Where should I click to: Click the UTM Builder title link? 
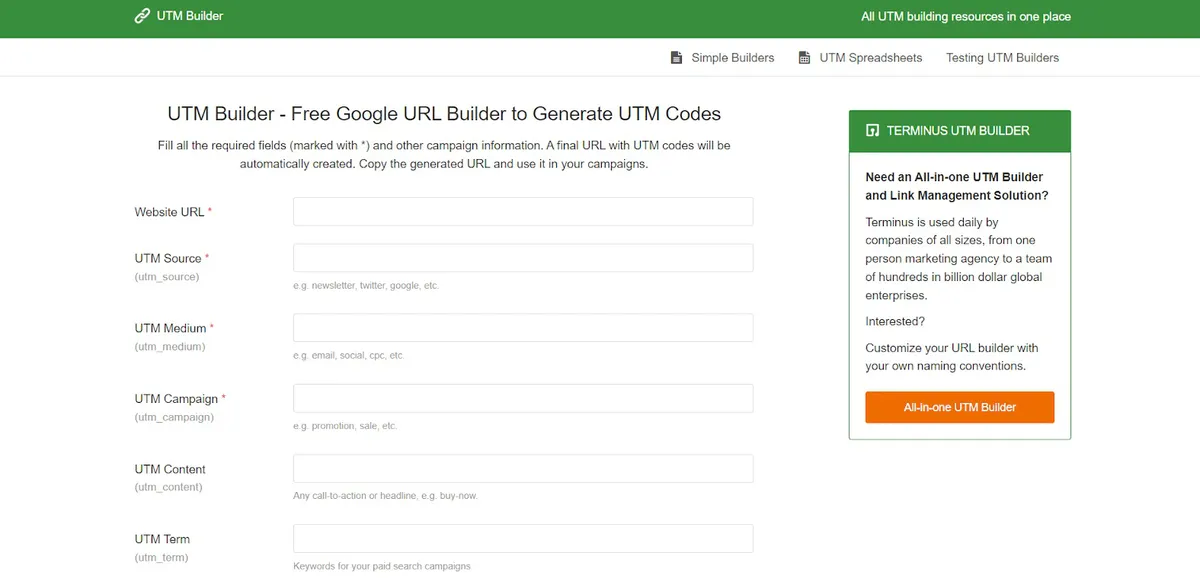tap(190, 16)
